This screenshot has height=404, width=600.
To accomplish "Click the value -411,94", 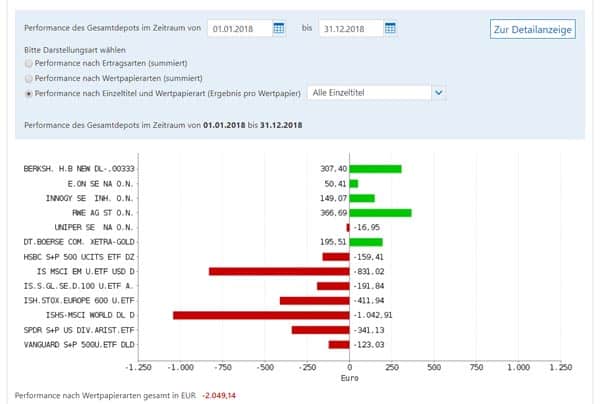I will 368,301.
